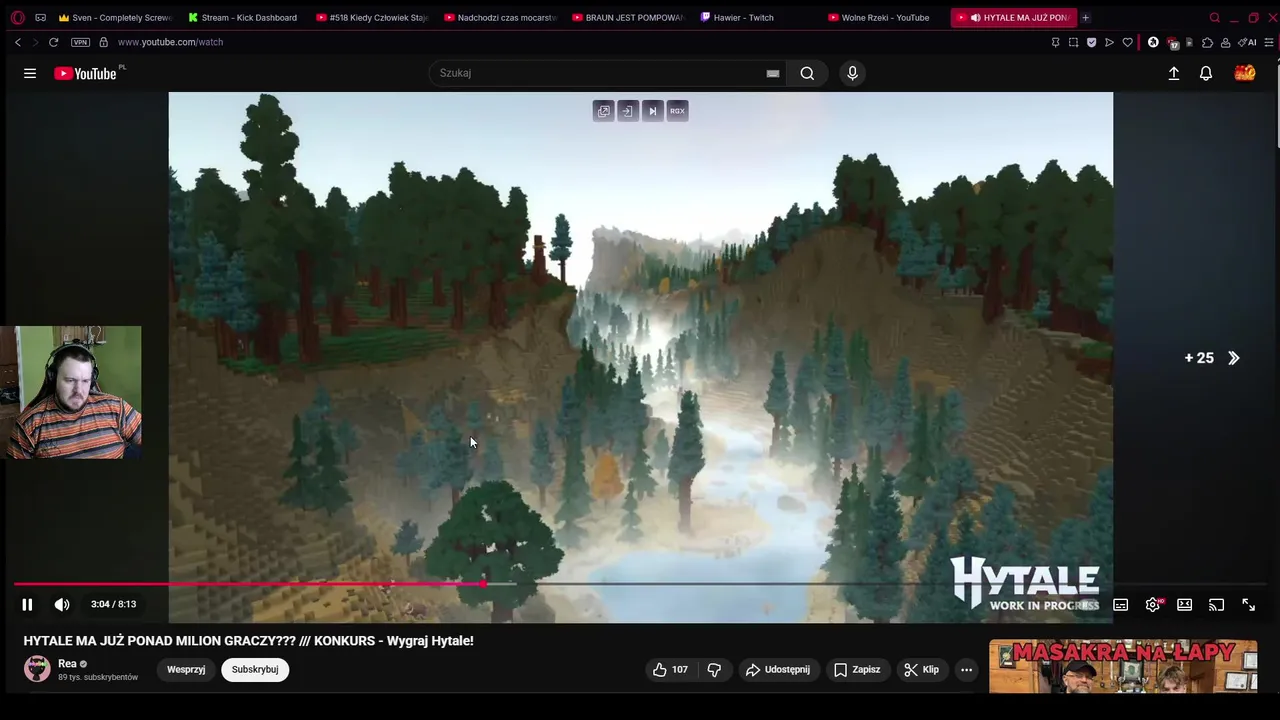Open the Rea channel name link

point(67,663)
